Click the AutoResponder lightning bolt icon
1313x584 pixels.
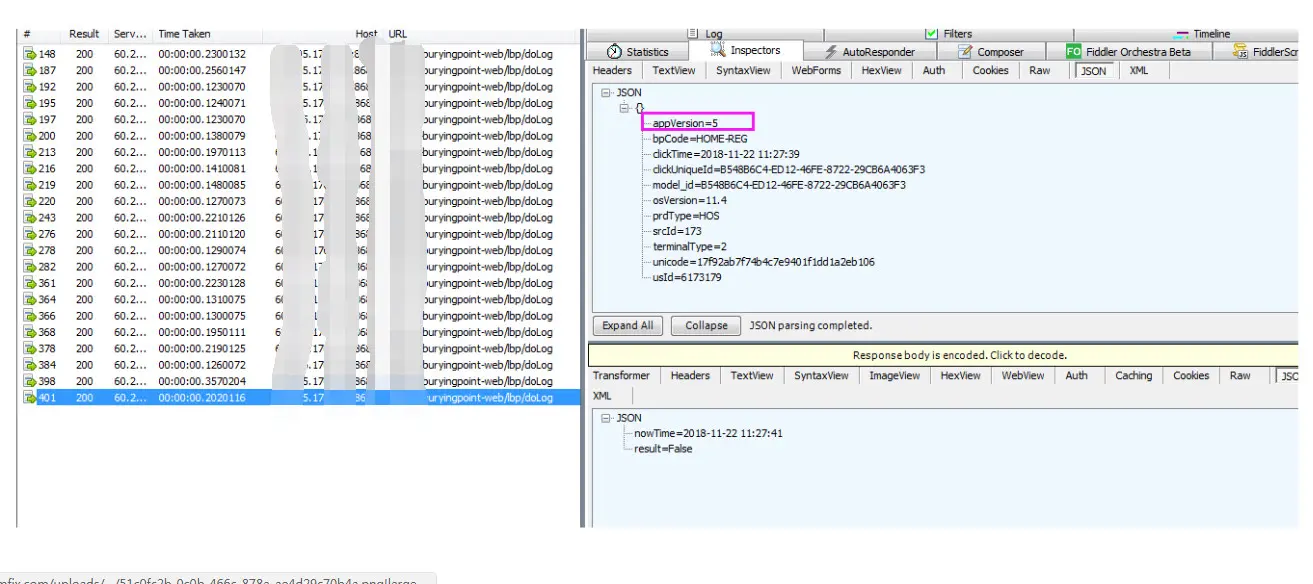(x=831, y=52)
